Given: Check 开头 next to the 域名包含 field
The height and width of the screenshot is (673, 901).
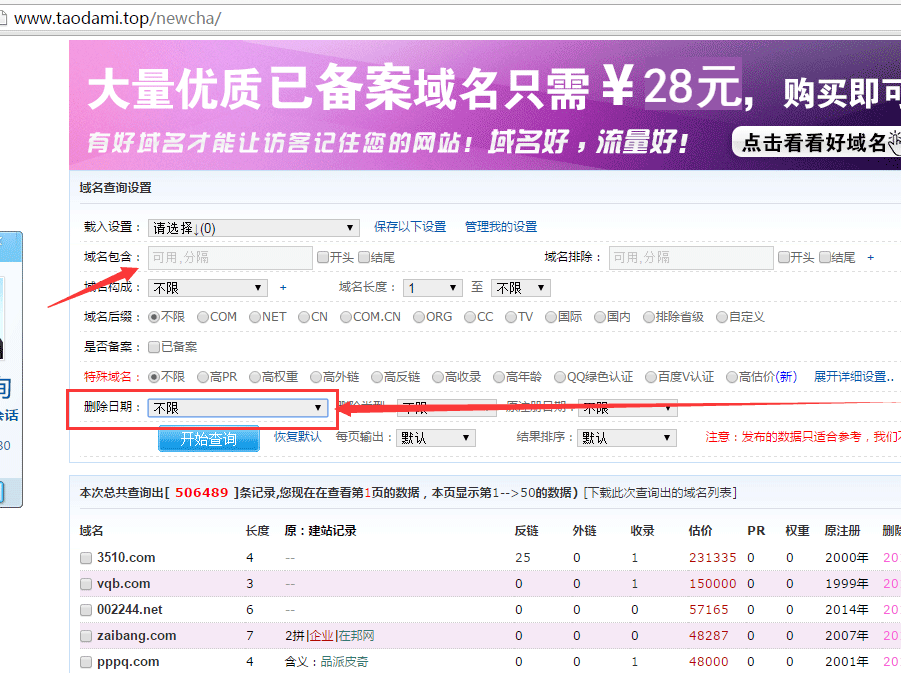Looking at the screenshot, I should tap(322, 257).
